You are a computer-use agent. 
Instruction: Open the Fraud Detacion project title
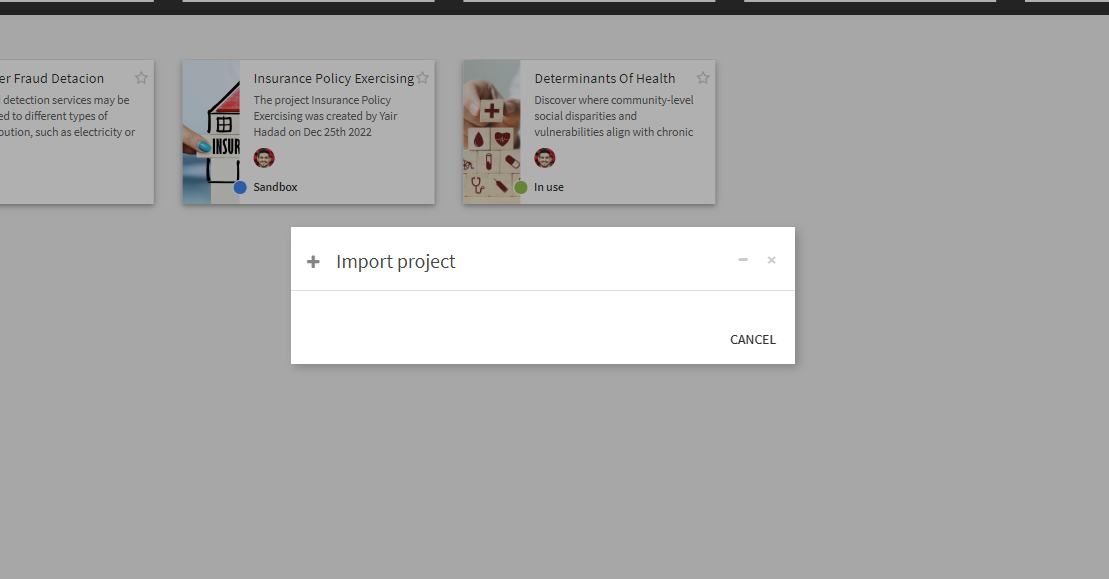(52, 78)
